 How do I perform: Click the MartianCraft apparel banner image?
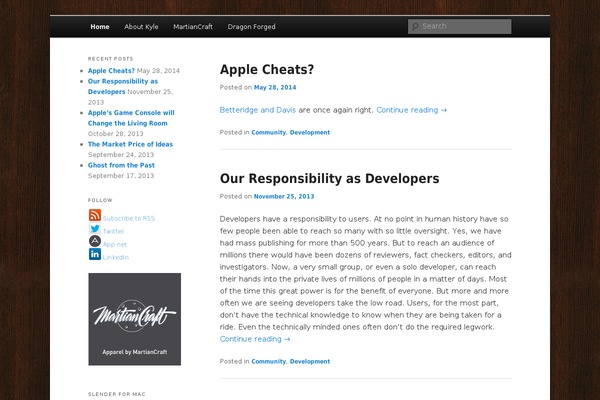click(135, 319)
